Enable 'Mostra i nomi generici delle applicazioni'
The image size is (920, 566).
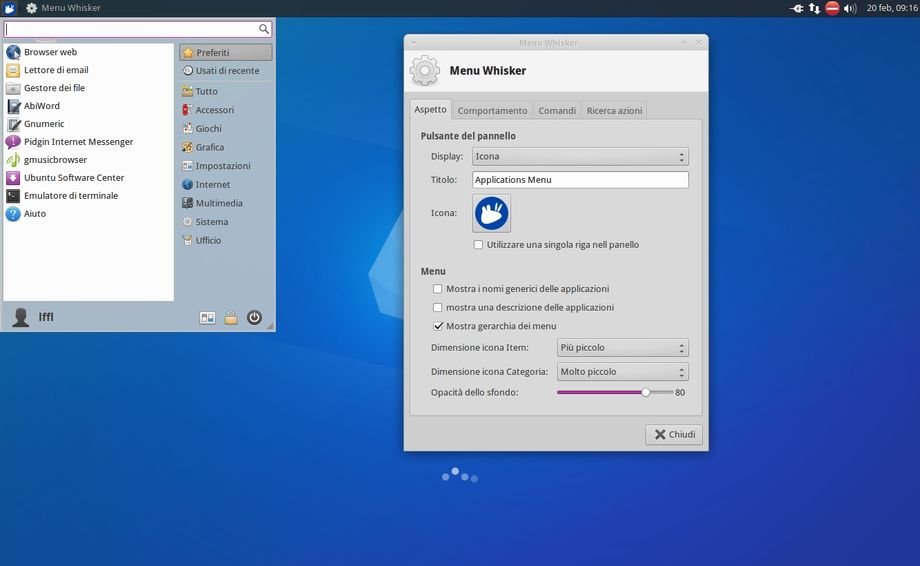click(437, 289)
